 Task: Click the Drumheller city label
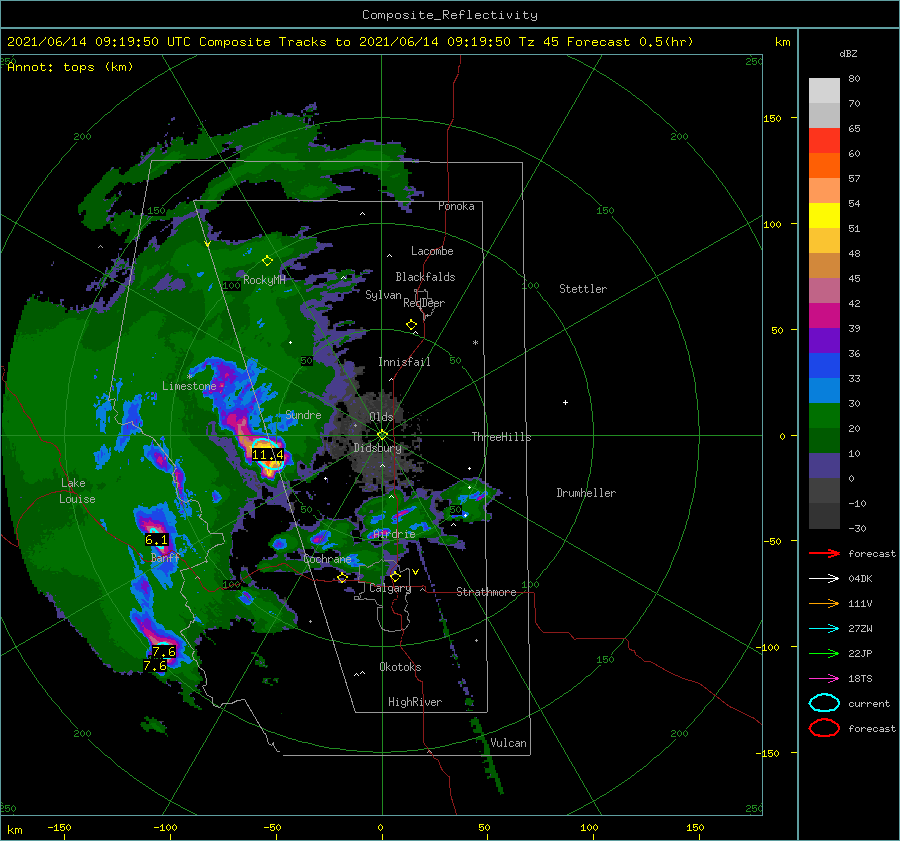[x=586, y=493]
